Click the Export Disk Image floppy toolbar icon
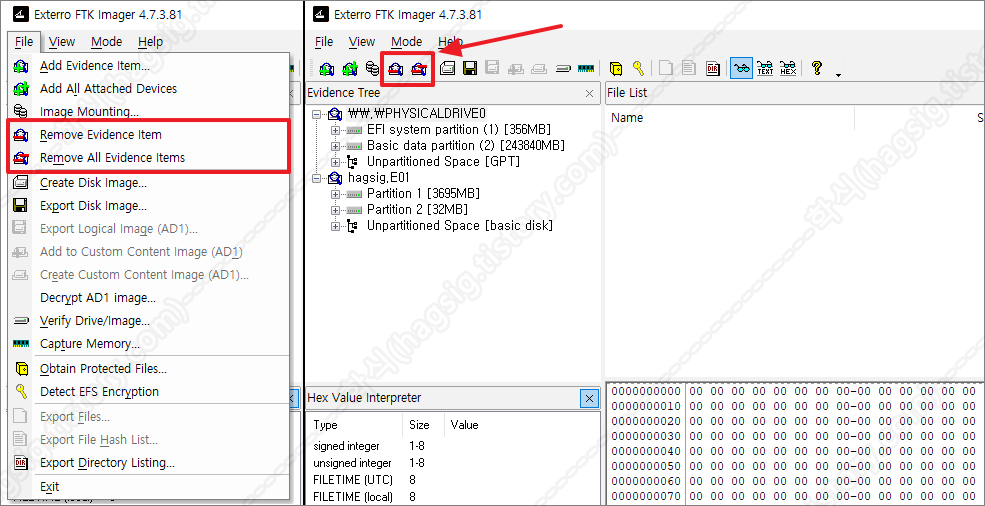Screen dimensions: 985x506 click(470, 69)
